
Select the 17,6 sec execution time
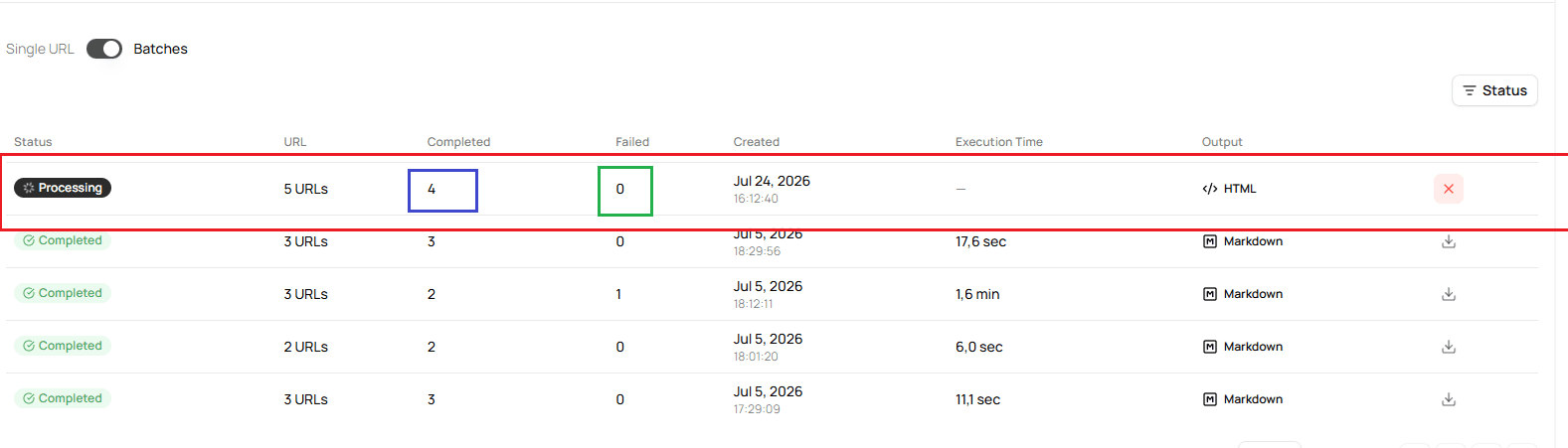coord(981,241)
